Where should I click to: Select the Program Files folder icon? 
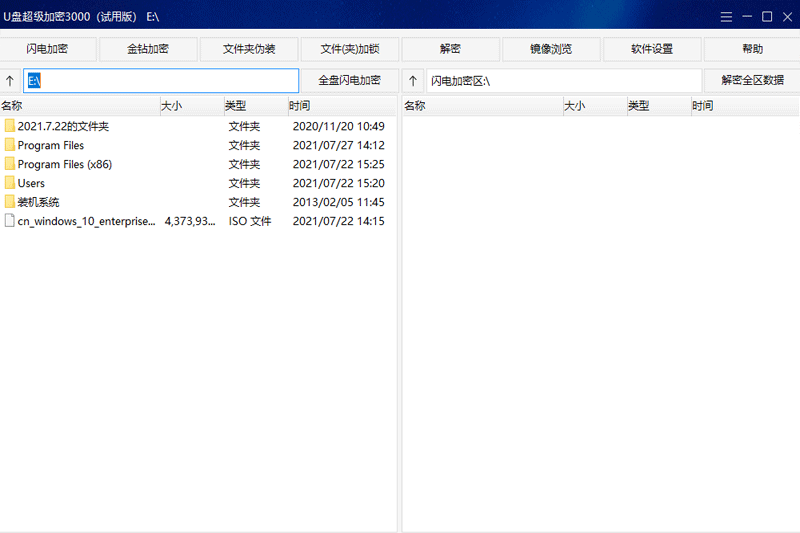(x=10, y=145)
